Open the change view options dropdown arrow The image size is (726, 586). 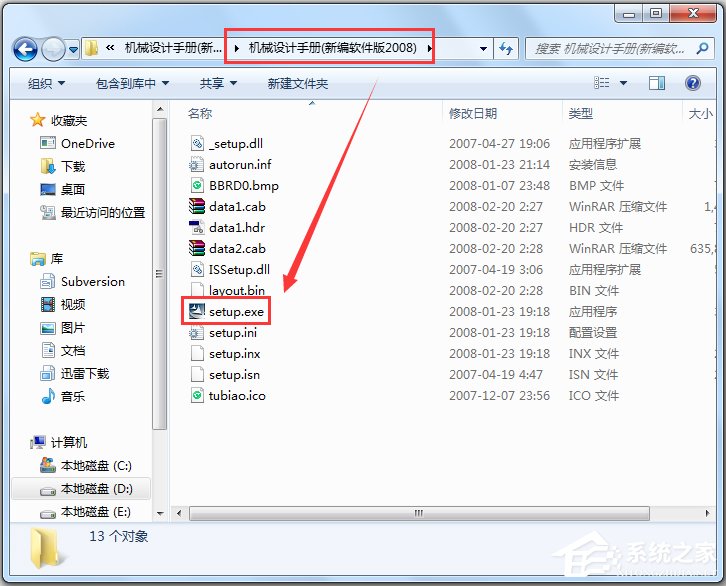tap(624, 84)
